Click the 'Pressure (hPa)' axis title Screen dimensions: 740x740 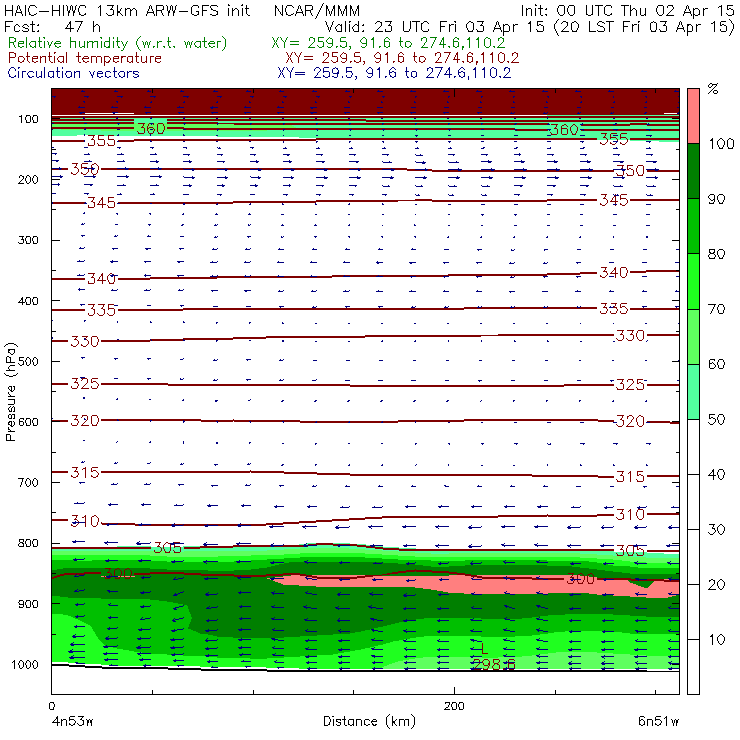tap(10, 392)
